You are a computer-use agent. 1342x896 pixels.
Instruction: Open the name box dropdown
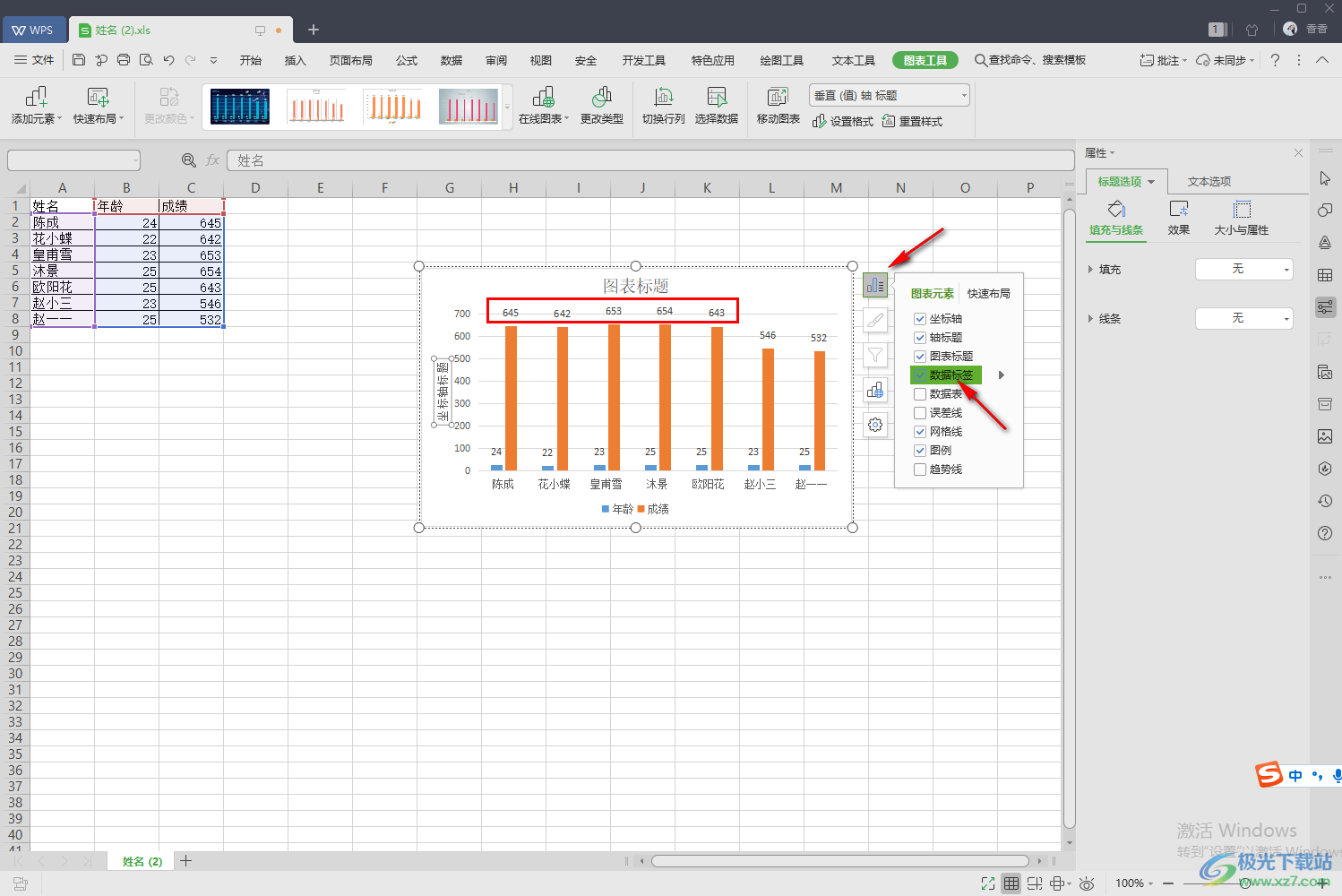click(136, 160)
